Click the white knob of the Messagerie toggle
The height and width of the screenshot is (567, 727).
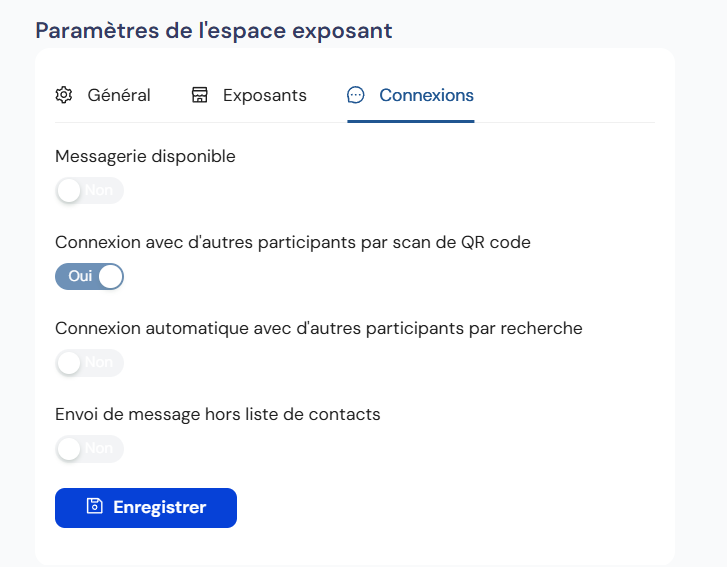coord(69,191)
